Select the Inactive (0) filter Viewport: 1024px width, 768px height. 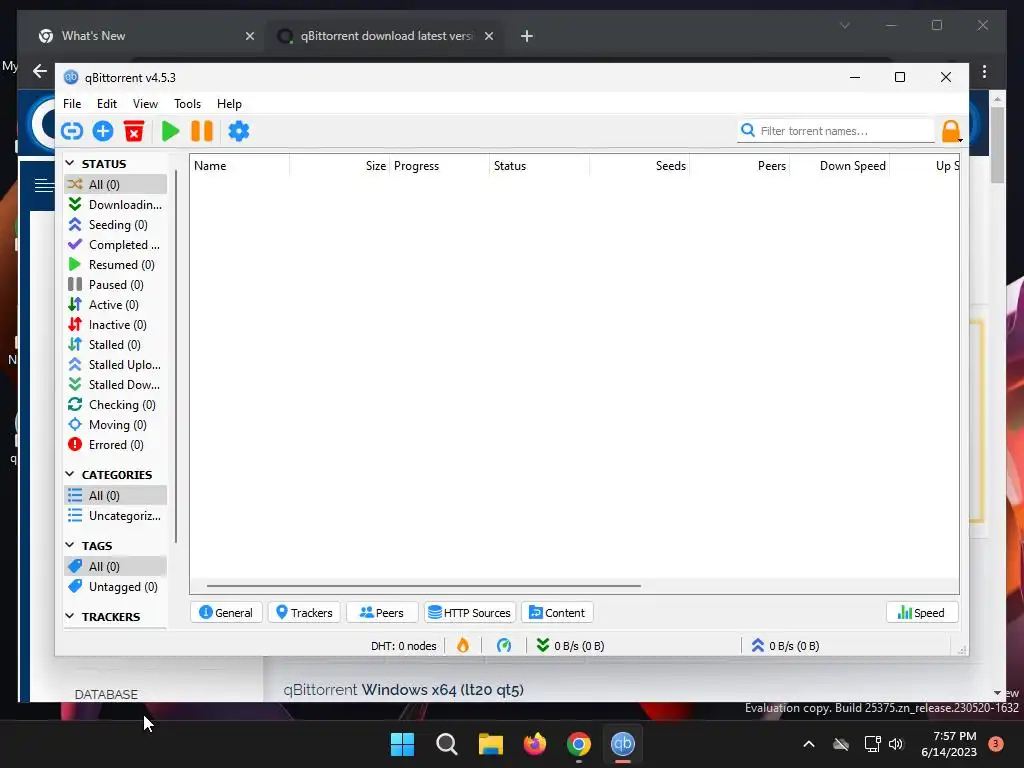pyautogui.click(x=116, y=325)
